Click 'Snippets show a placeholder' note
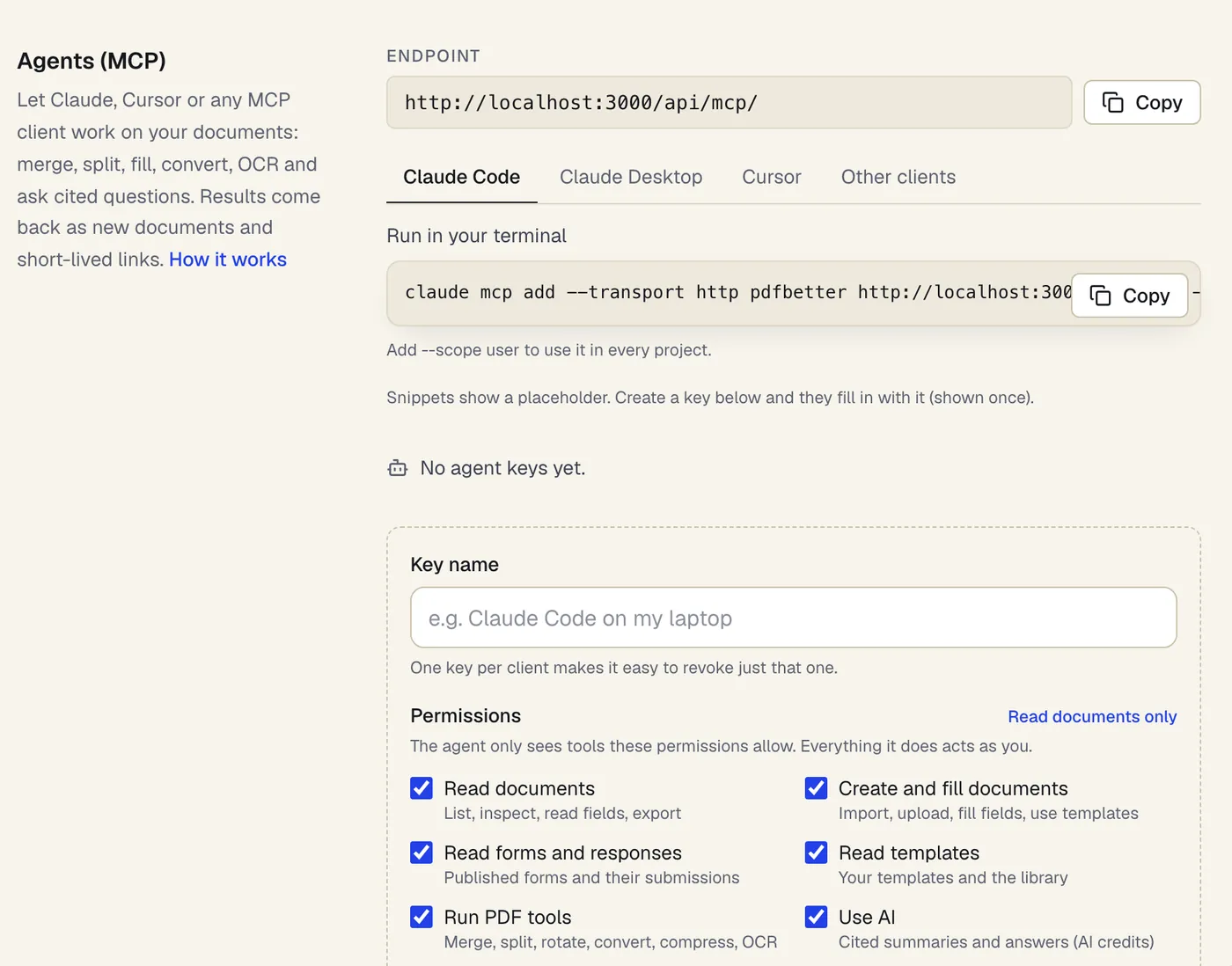Viewport: 1232px width, 966px height. point(710,398)
